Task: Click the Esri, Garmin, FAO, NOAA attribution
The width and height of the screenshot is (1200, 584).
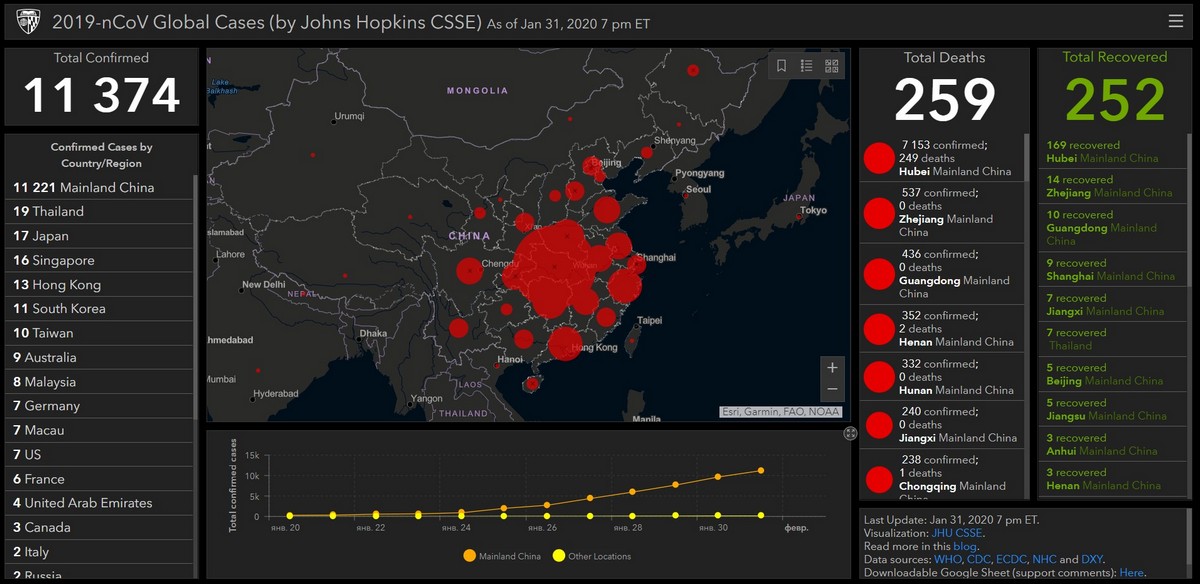Action: coord(780,412)
